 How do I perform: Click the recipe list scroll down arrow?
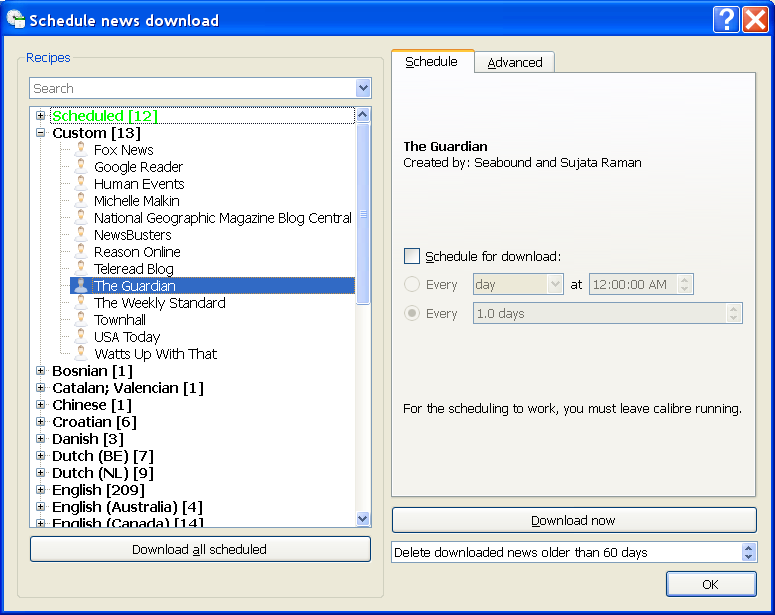click(x=363, y=519)
